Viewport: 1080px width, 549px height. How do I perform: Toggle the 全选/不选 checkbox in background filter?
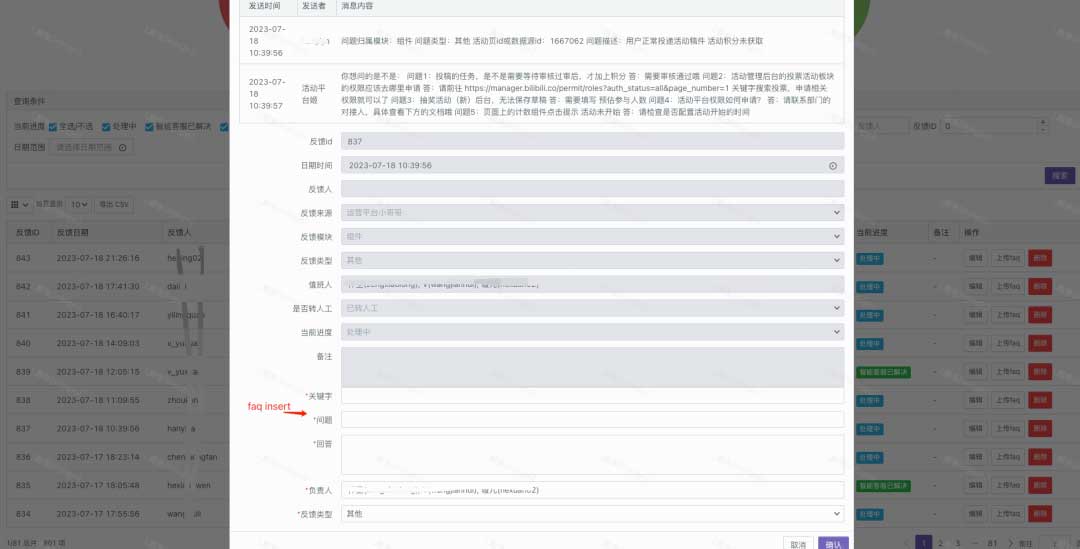[x=53, y=127]
